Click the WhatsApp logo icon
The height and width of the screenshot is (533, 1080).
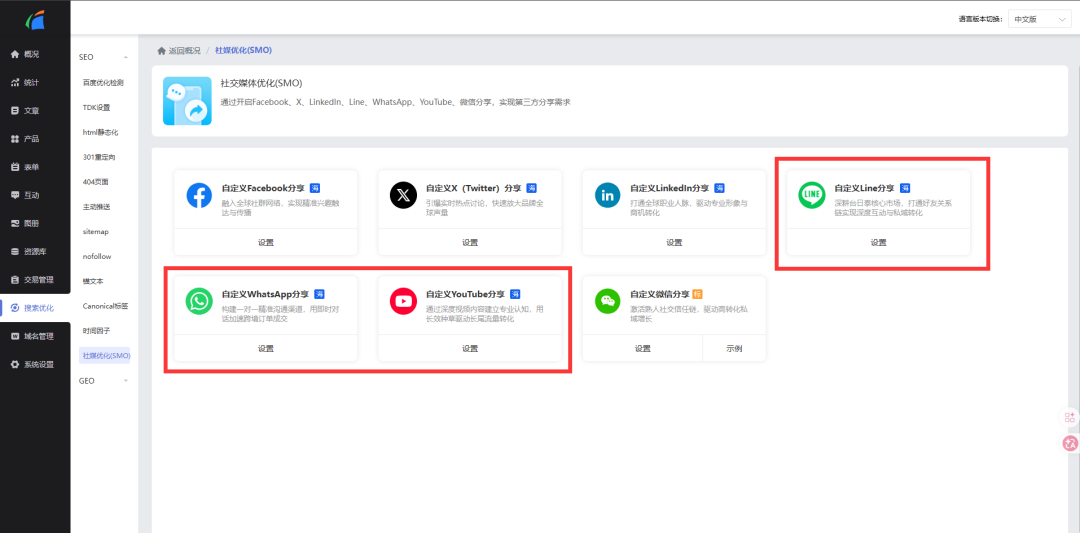tap(199, 301)
